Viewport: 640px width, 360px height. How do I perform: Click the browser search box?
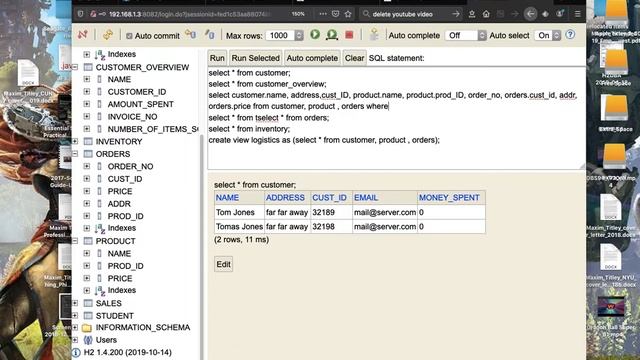[410, 14]
